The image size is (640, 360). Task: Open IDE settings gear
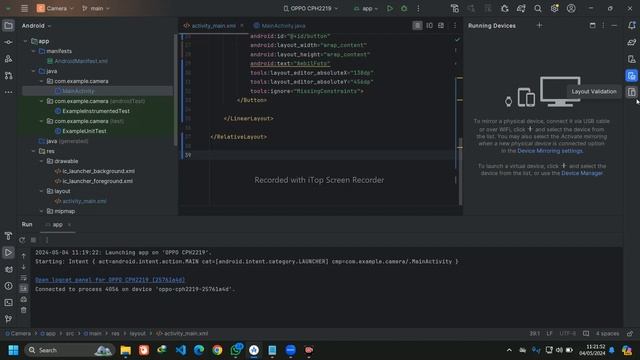coord(554,8)
